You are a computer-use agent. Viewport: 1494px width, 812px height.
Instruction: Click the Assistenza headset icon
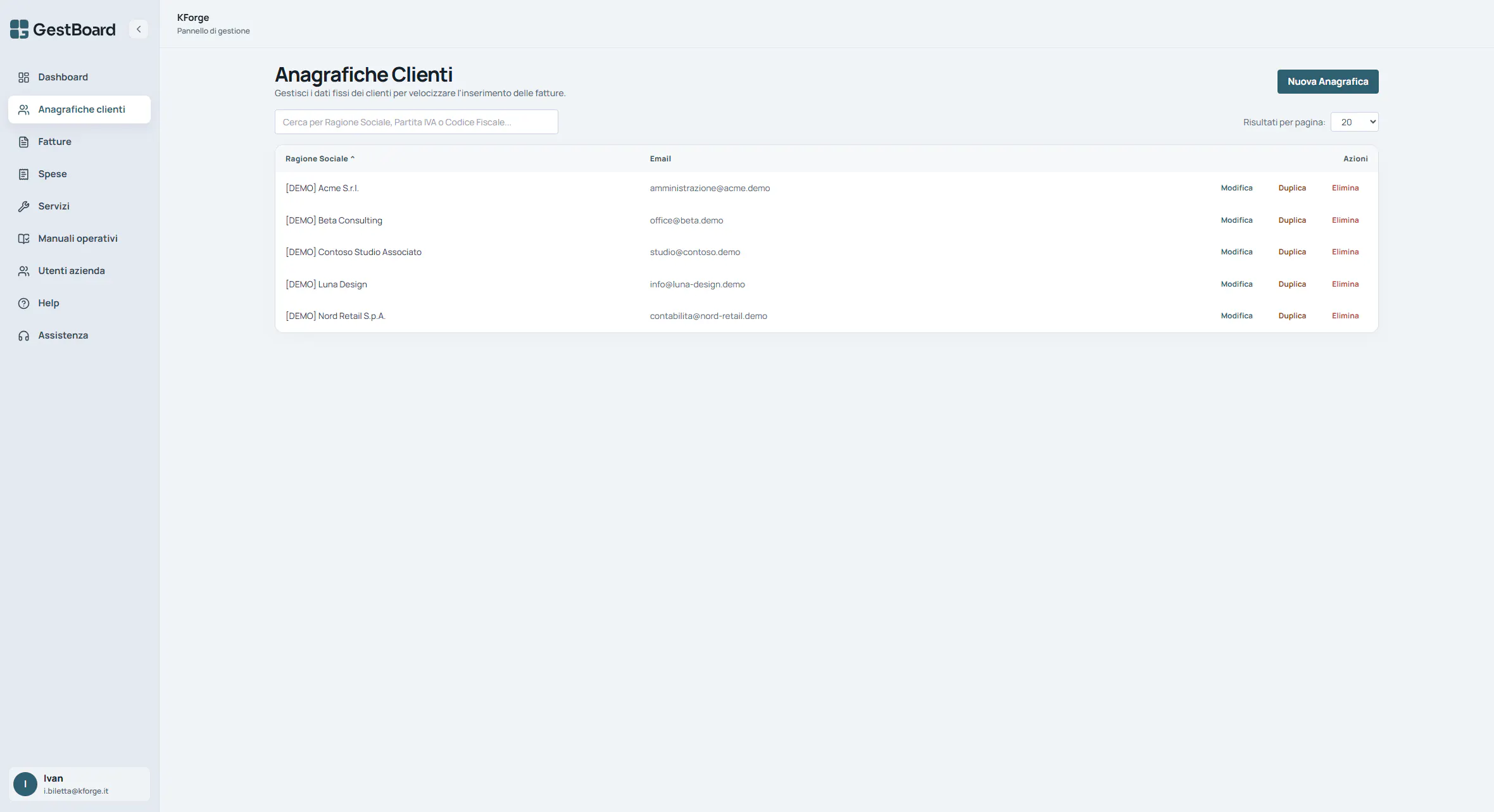click(23, 335)
